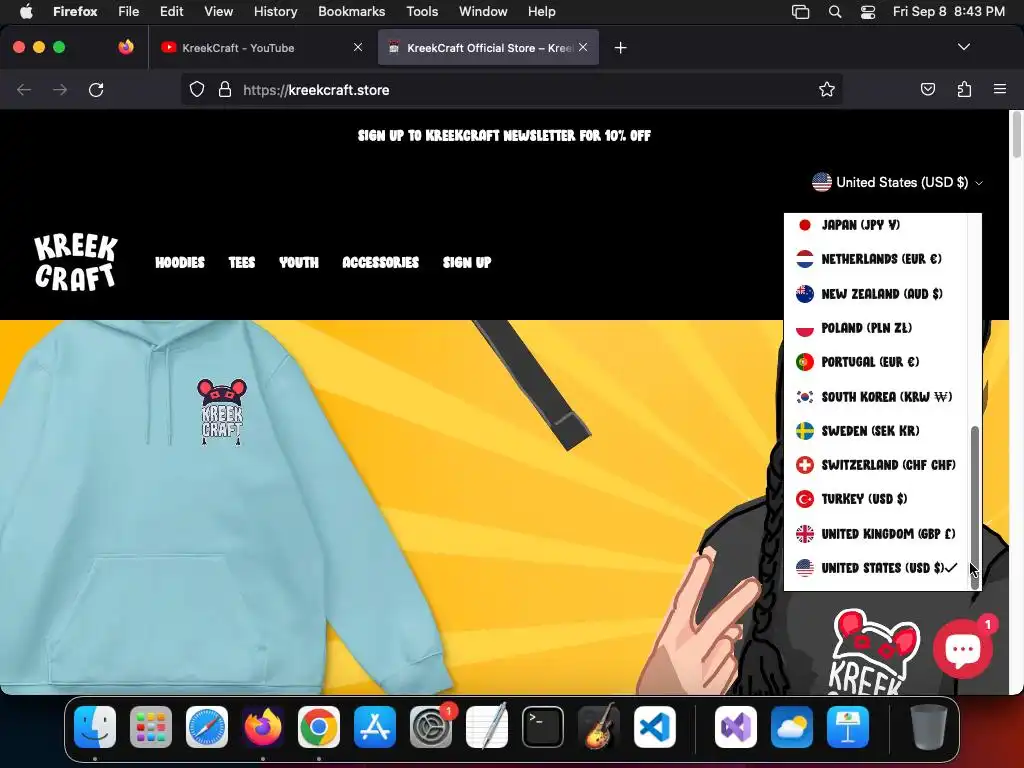
Task: Open the Youth navigation link
Action: point(299,263)
